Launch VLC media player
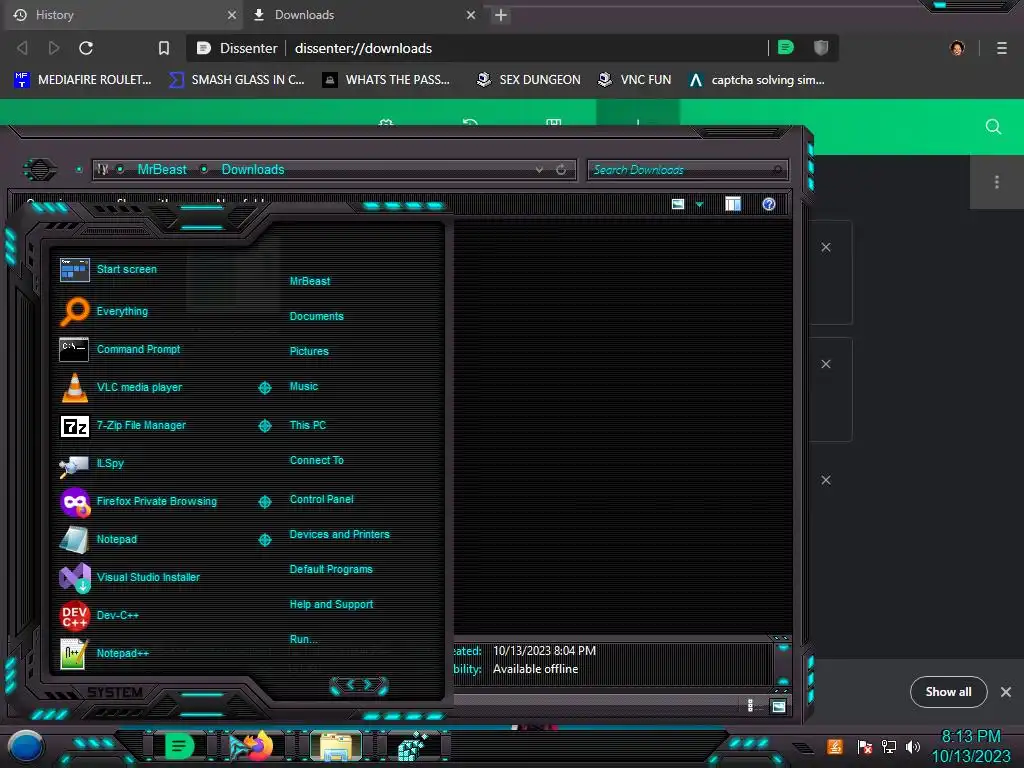Image resolution: width=1024 pixels, height=768 pixels. point(121,387)
